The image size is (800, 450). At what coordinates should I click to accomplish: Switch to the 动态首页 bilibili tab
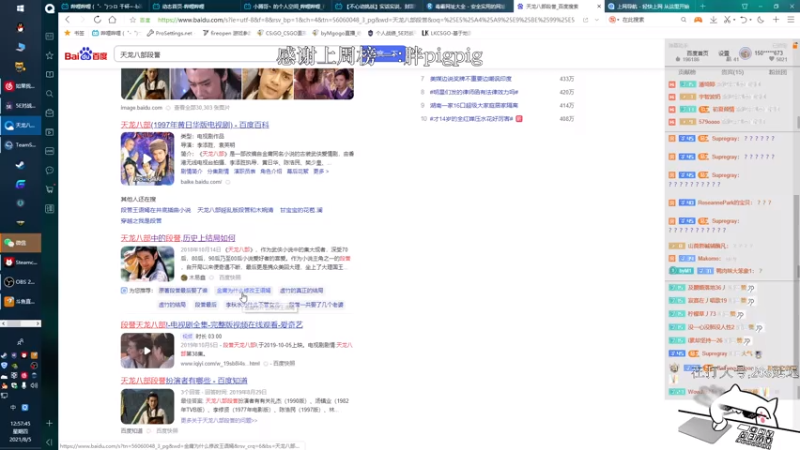[193, 6]
